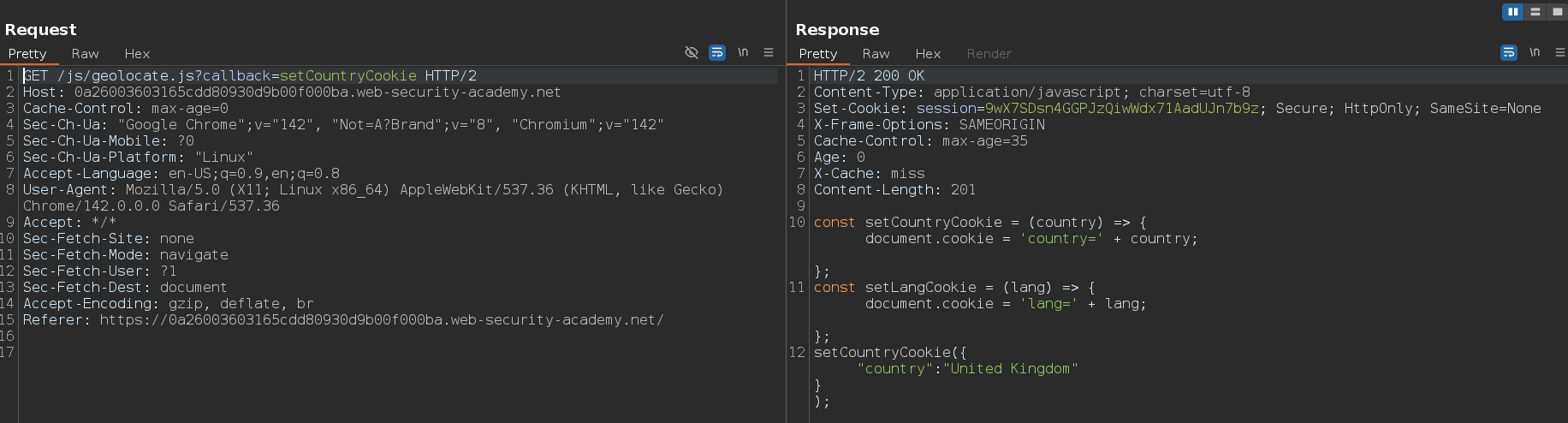Toggle hidden-parameter eye icon in Request panel

coord(692,53)
